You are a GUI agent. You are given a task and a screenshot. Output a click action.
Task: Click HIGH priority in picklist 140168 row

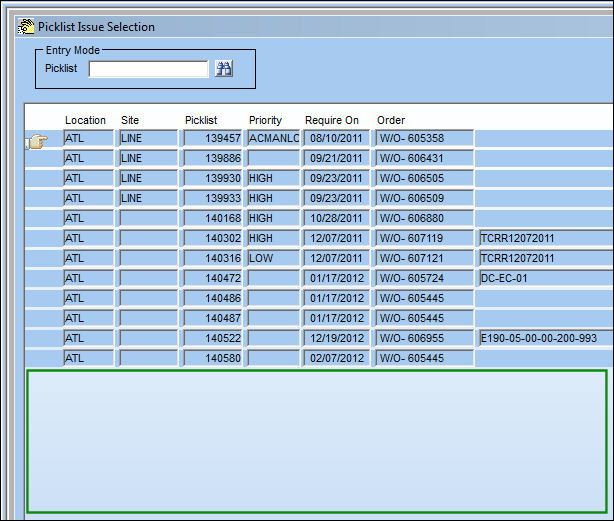(273, 218)
